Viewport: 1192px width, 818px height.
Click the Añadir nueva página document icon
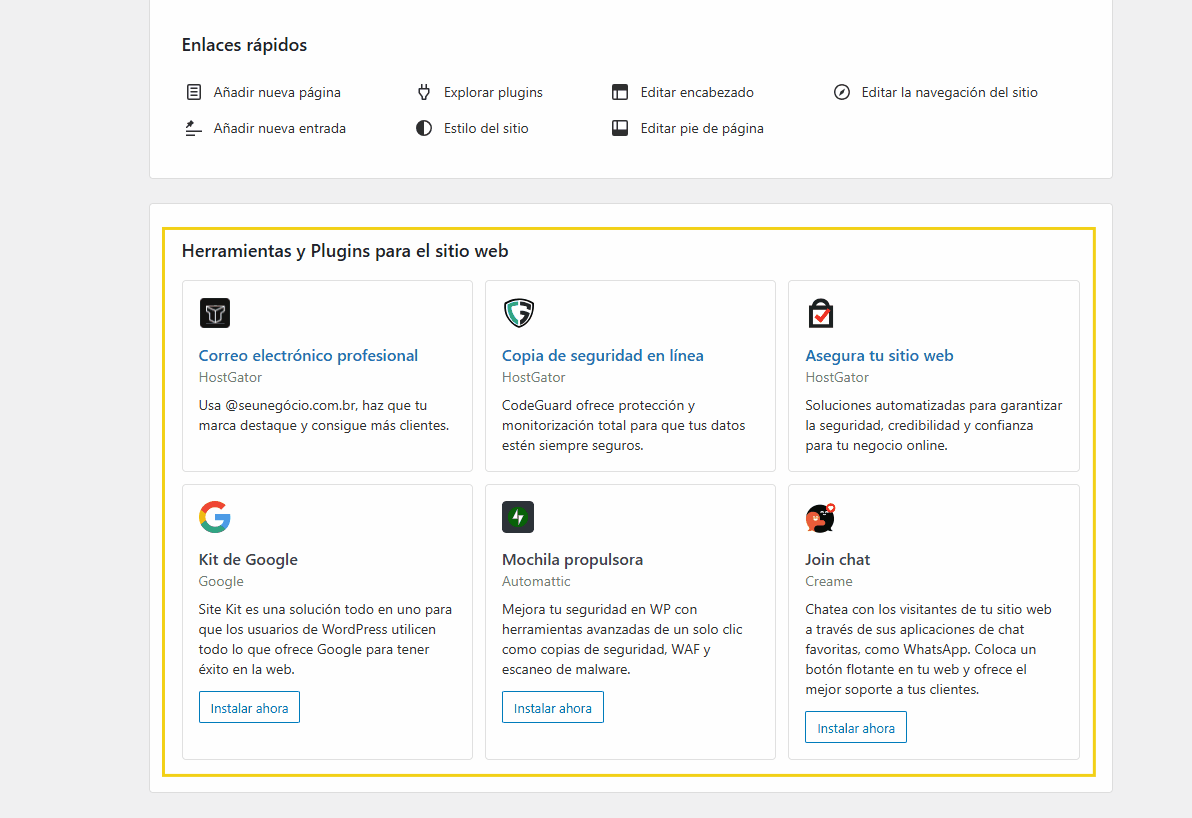[x=193, y=91]
